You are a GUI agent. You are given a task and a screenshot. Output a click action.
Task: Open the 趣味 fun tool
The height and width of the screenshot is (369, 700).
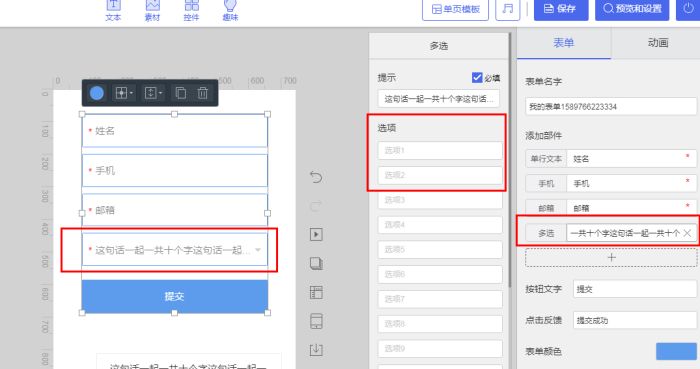pos(230,11)
